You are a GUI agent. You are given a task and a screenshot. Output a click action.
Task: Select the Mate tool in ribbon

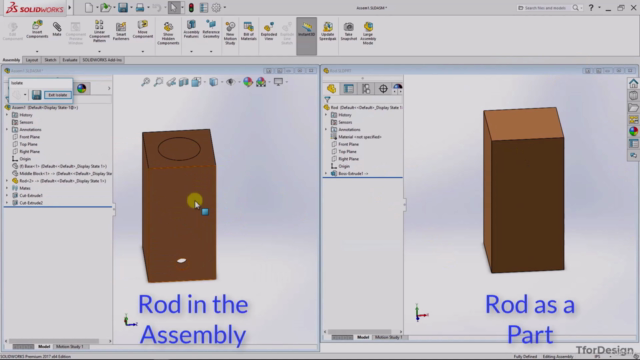57,29
